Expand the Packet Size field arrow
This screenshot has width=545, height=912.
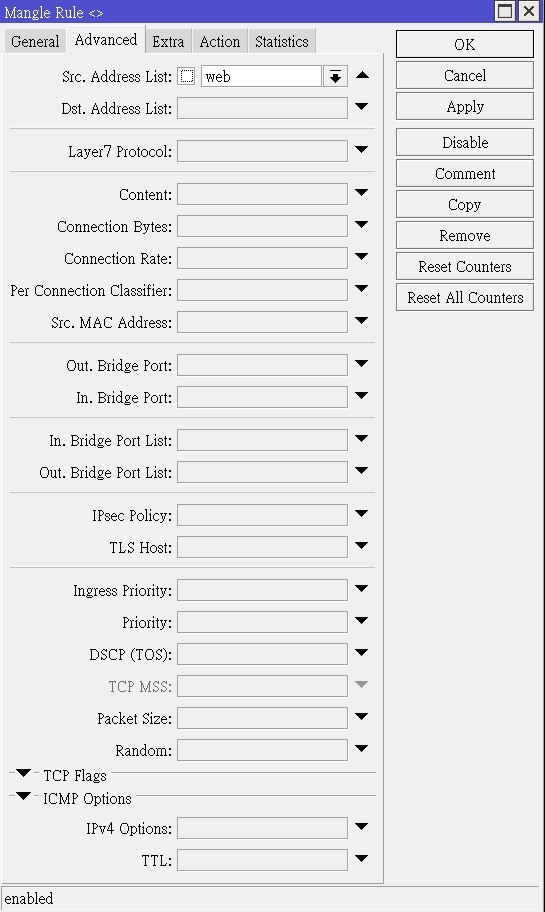coord(361,717)
